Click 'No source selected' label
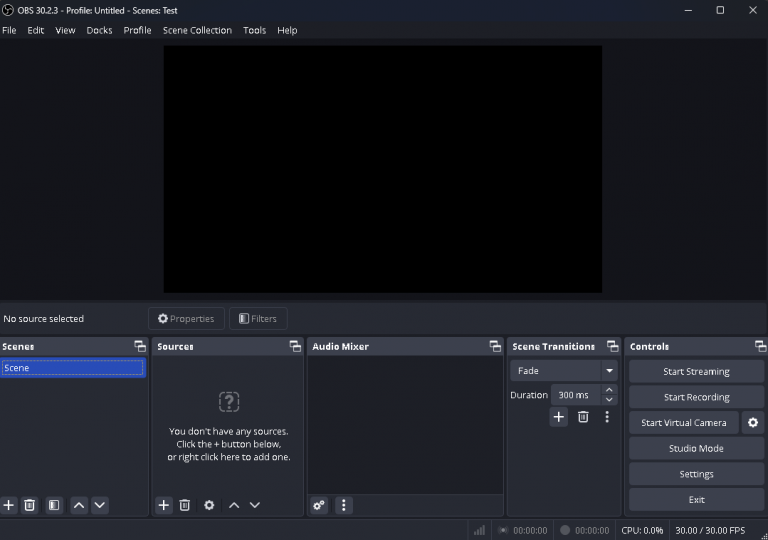This screenshot has width=768, height=540. click(x=44, y=319)
